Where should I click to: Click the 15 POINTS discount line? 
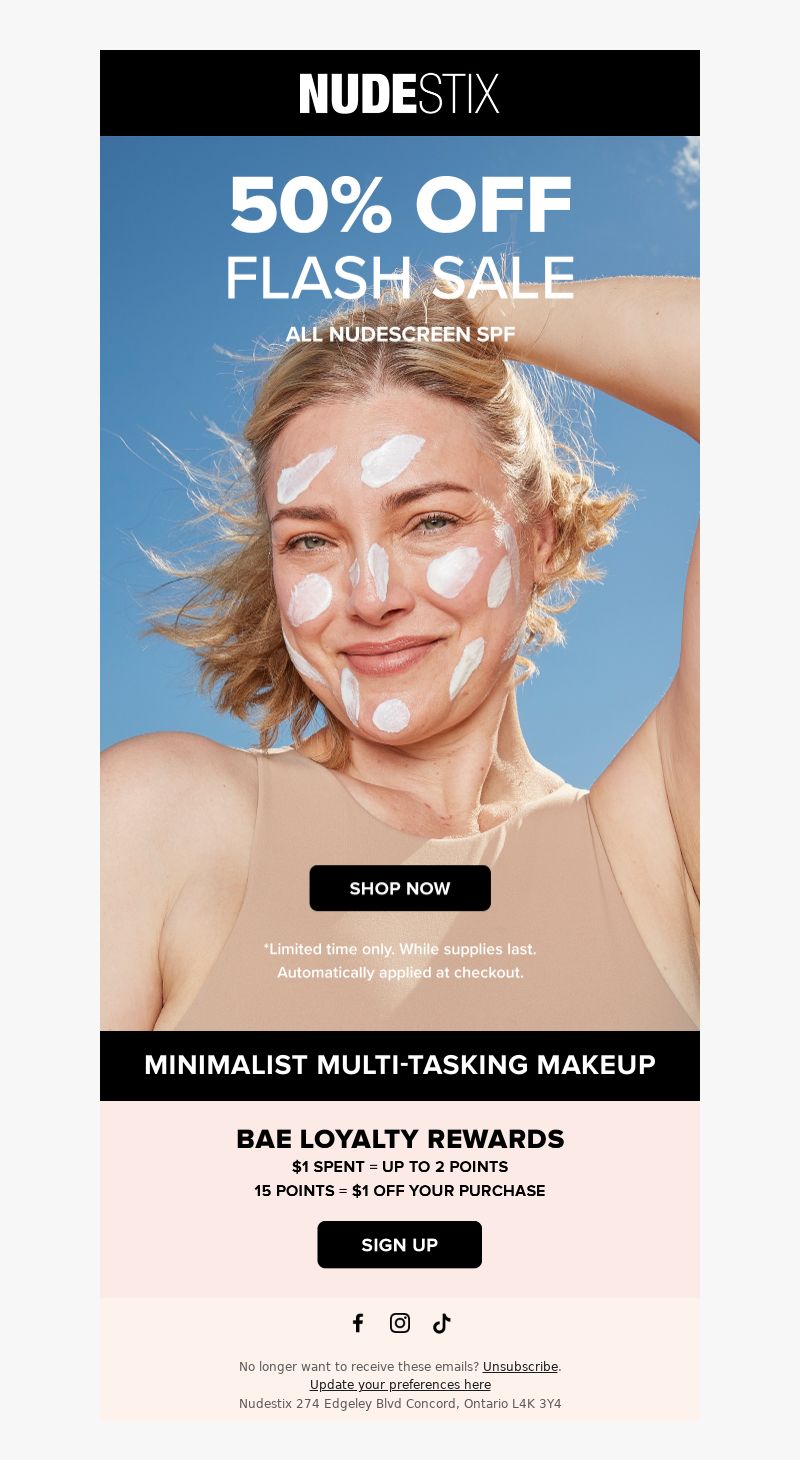(x=400, y=1191)
